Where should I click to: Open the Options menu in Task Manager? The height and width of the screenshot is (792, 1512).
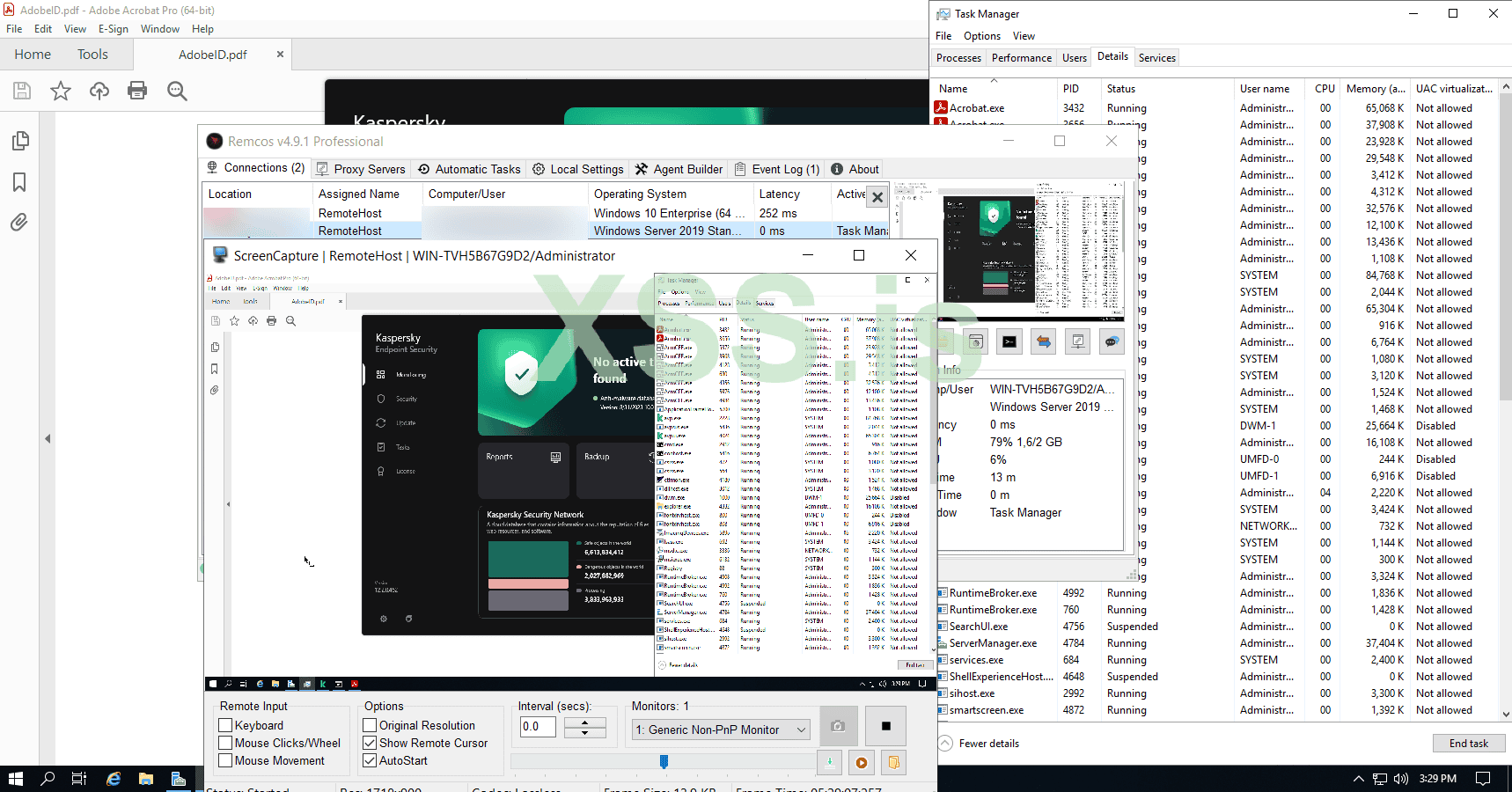coord(981,36)
